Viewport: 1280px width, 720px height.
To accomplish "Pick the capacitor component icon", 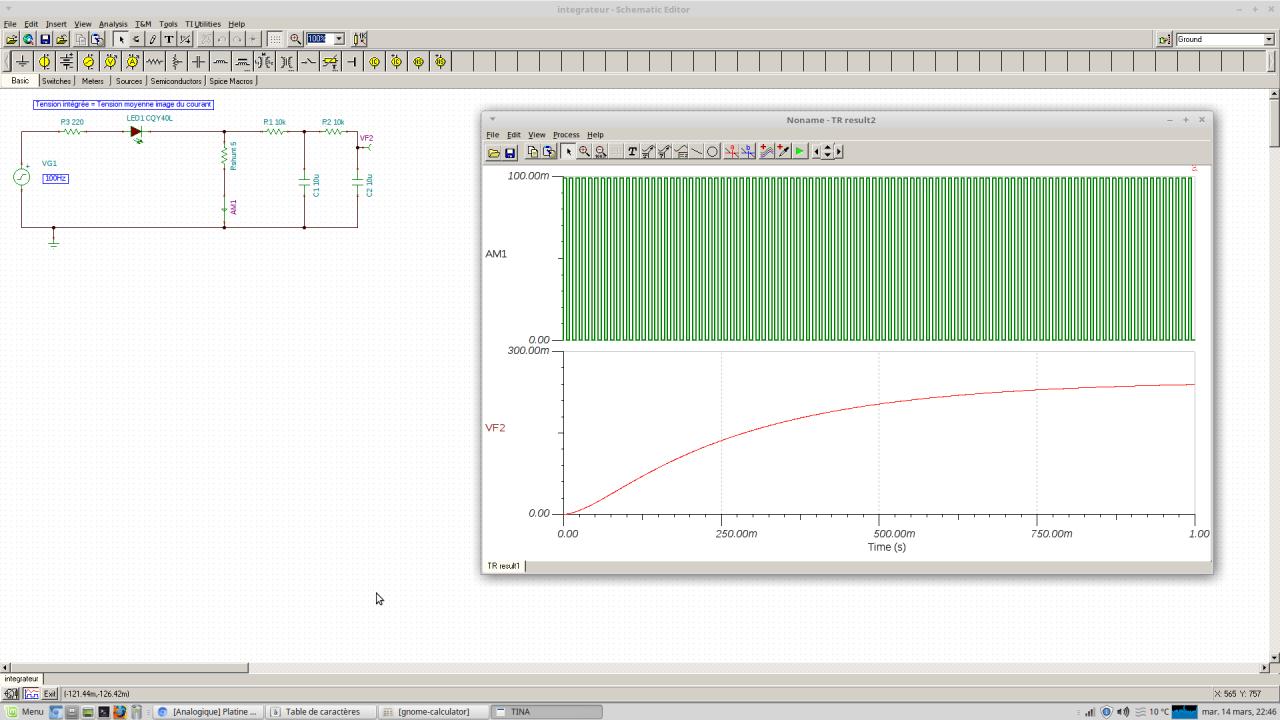I will (x=199, y=62).
